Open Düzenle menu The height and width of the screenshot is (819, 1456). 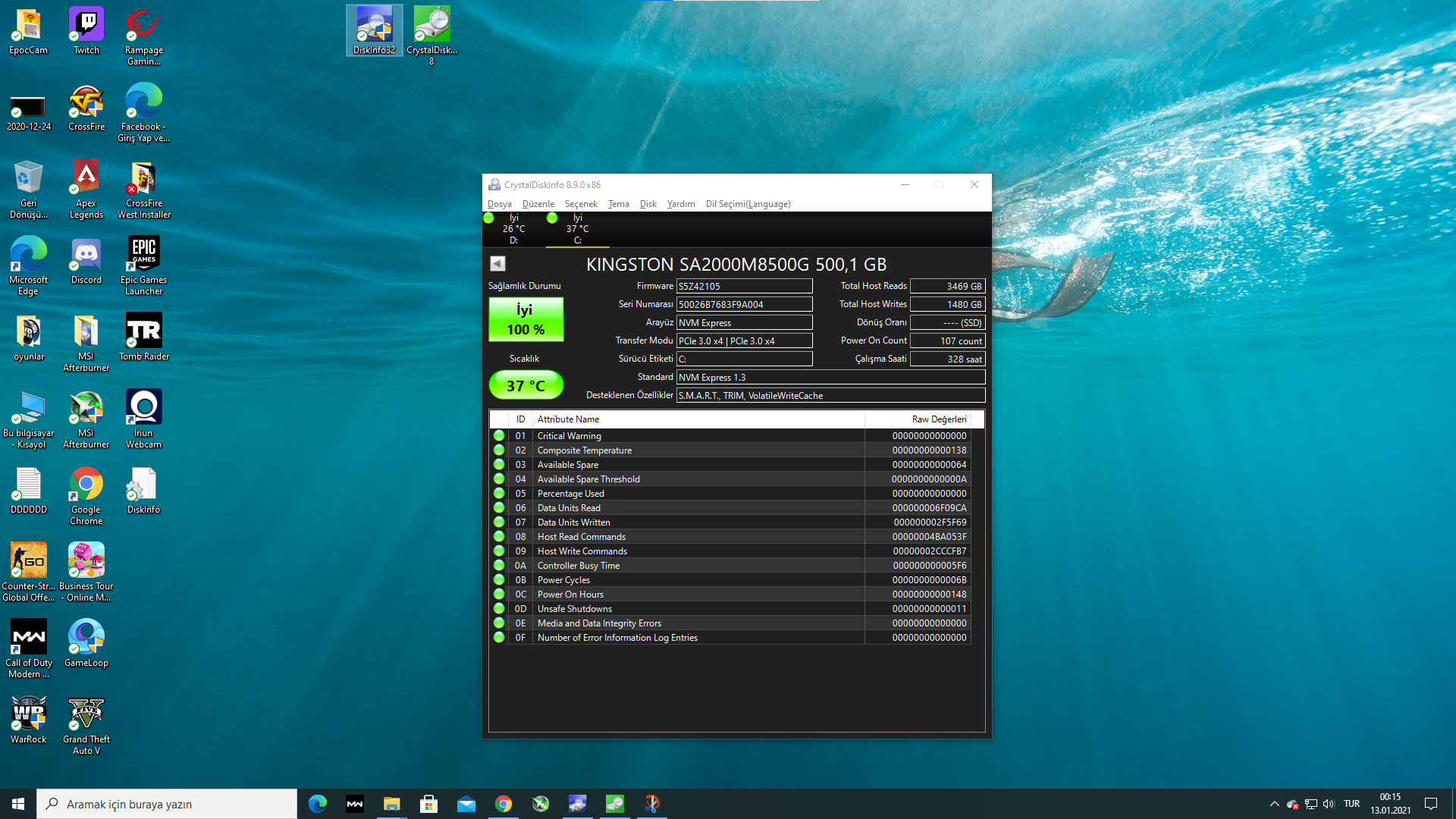click(538, 204)
